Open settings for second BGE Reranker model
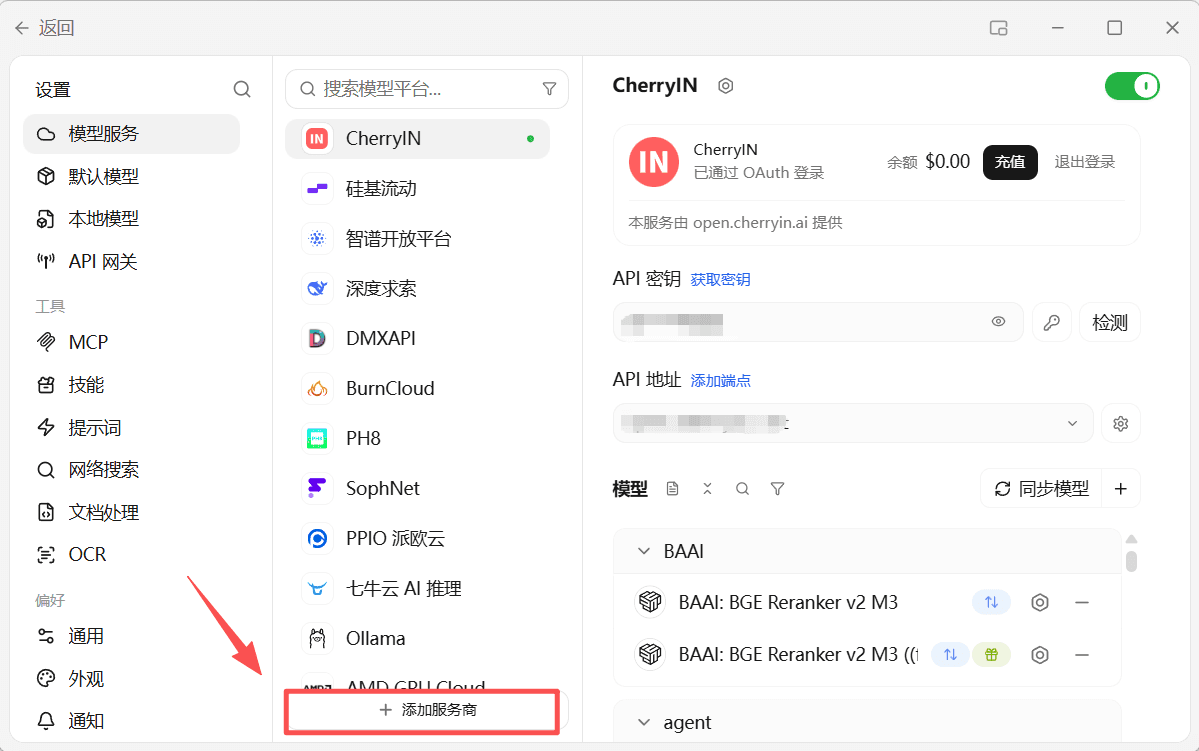The height and width of the screenshot is (751, 1199). pos(1040,655)
